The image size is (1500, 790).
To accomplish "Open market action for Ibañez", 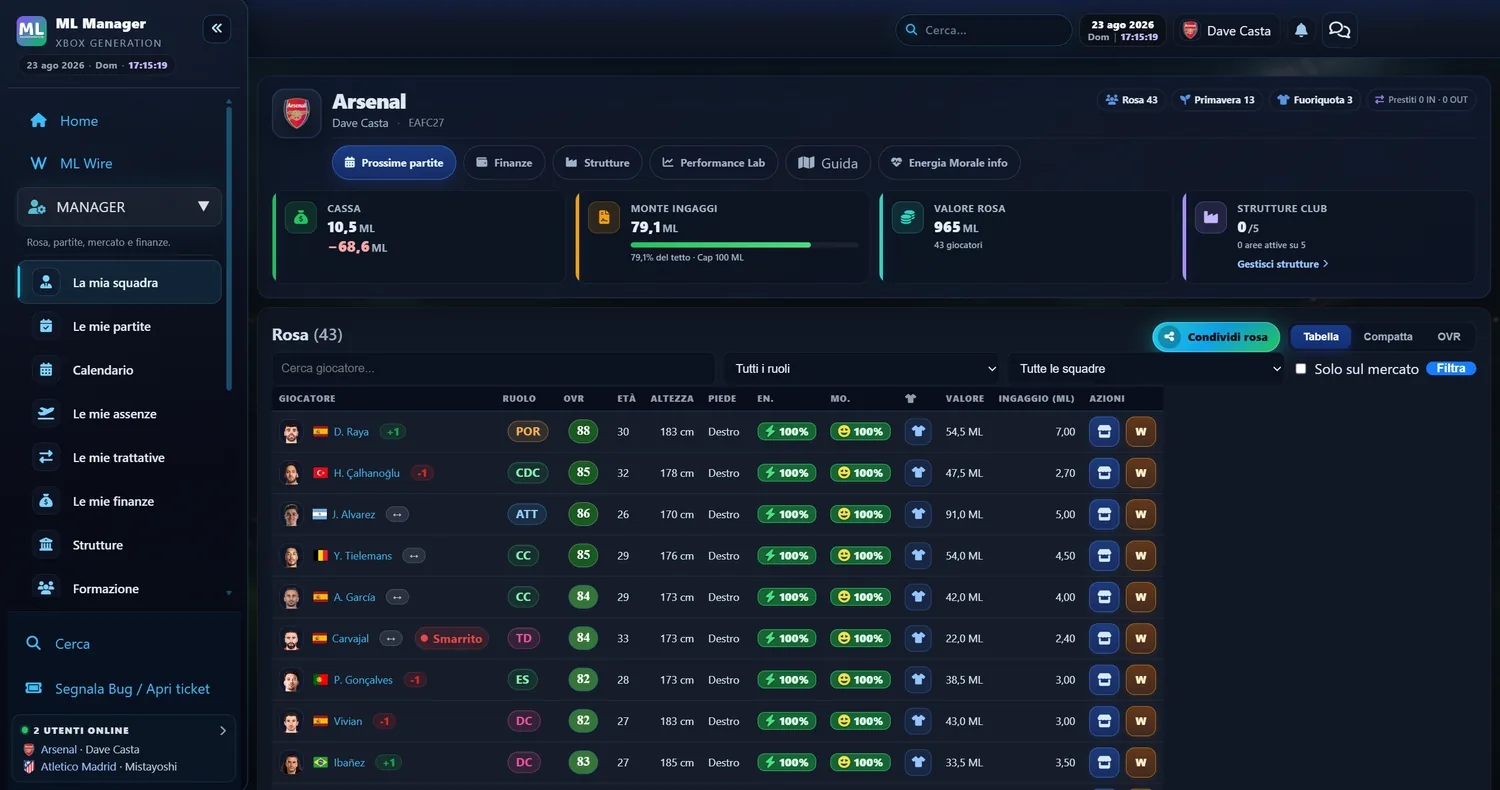I will point(1104,762).
